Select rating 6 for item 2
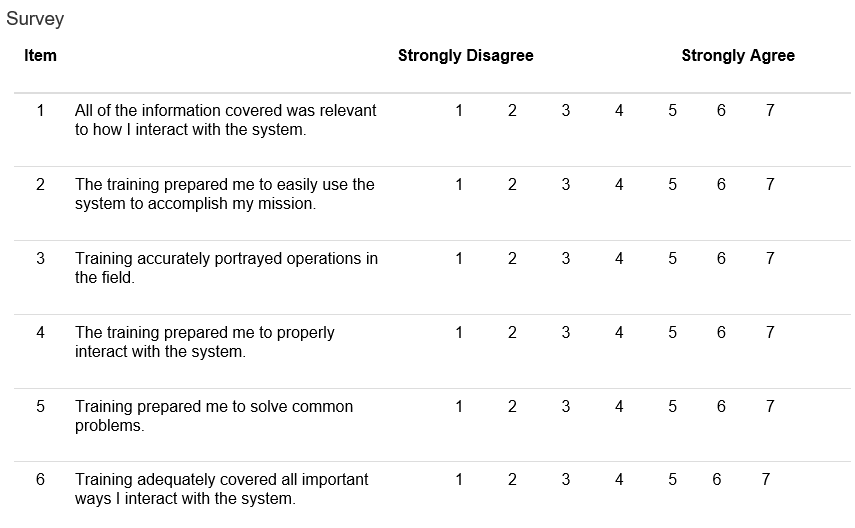Screen dimensions: 855x528 [721, 185]
